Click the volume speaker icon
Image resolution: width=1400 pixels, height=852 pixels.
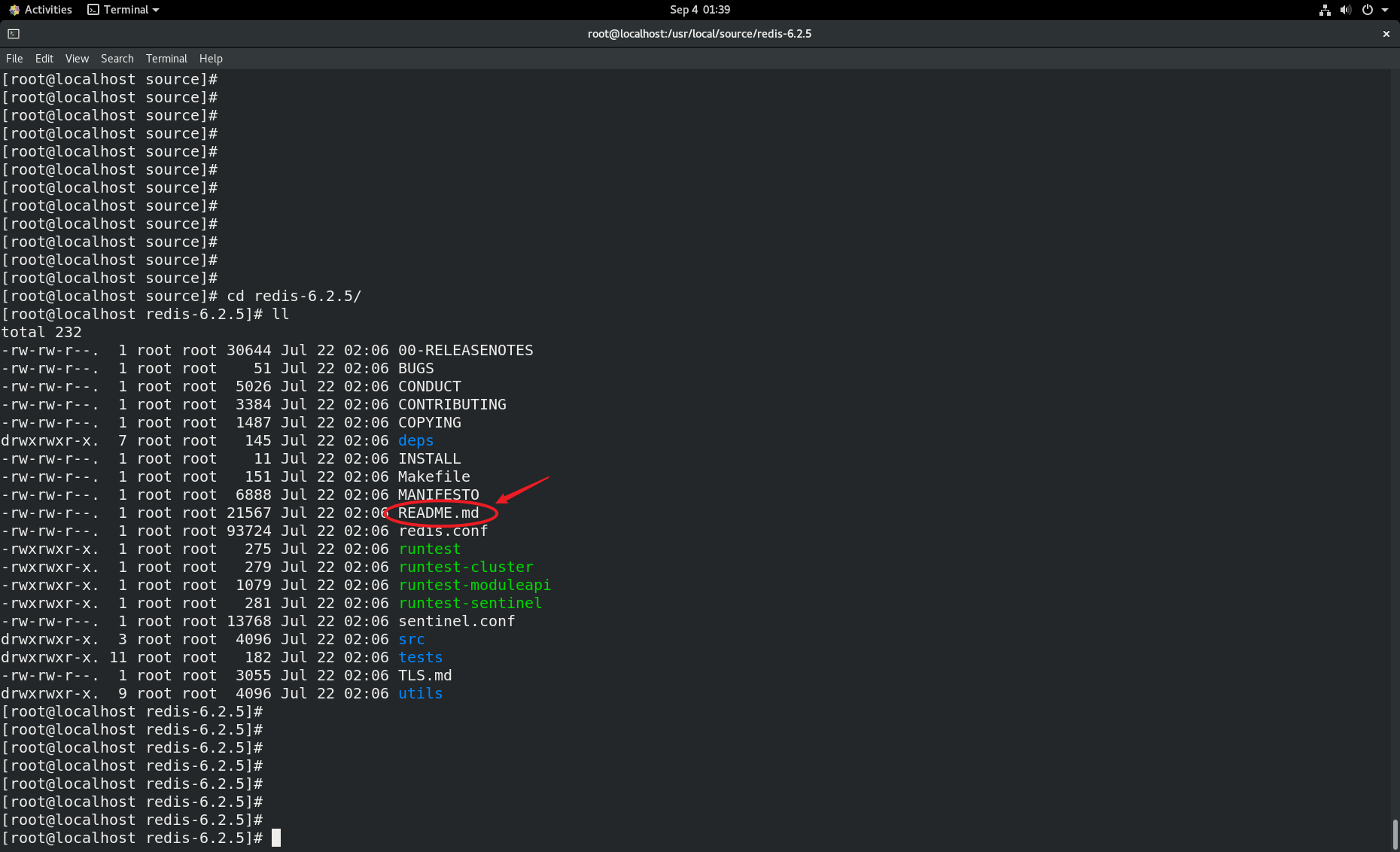pyautogui.click(x=1346, y=10)
